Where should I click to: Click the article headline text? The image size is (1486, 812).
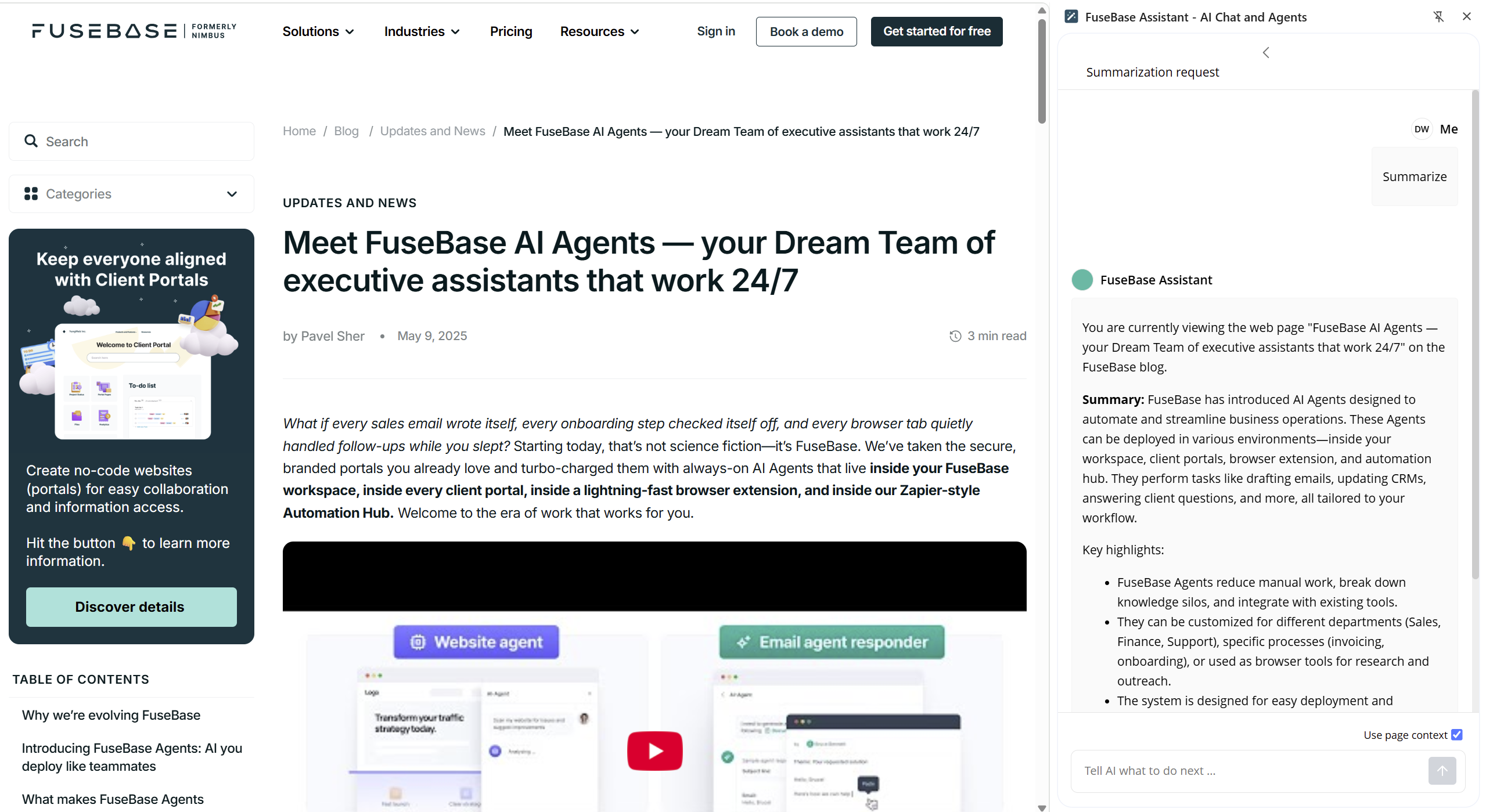[639, 261]
